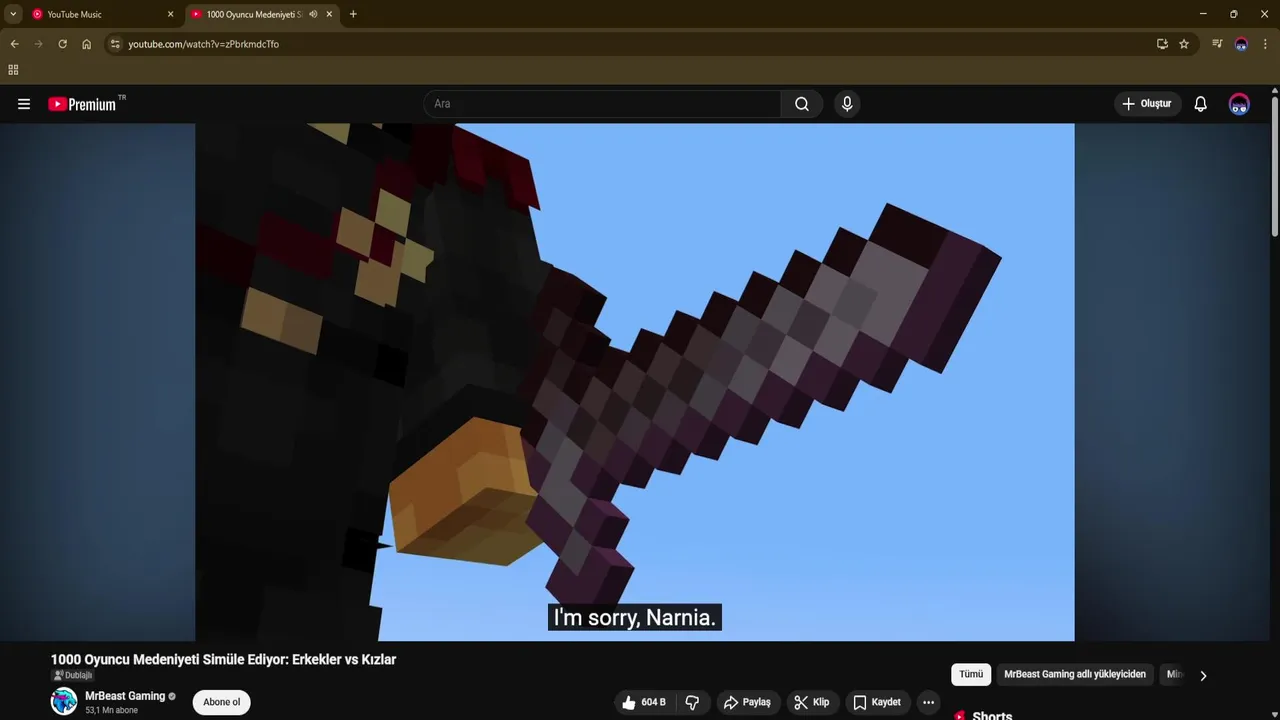Click the video player to pause
Screen dimensions: 1280x720
point(634,382)
